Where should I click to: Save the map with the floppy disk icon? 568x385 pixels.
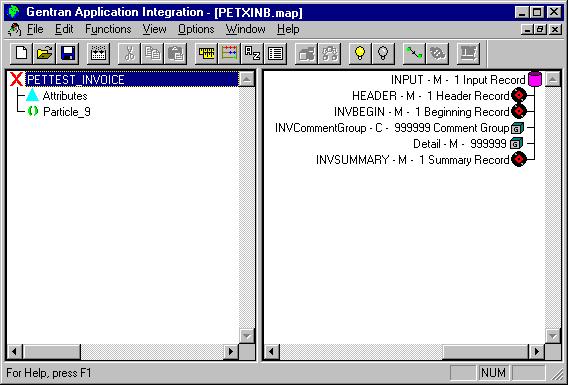[67, 54]
